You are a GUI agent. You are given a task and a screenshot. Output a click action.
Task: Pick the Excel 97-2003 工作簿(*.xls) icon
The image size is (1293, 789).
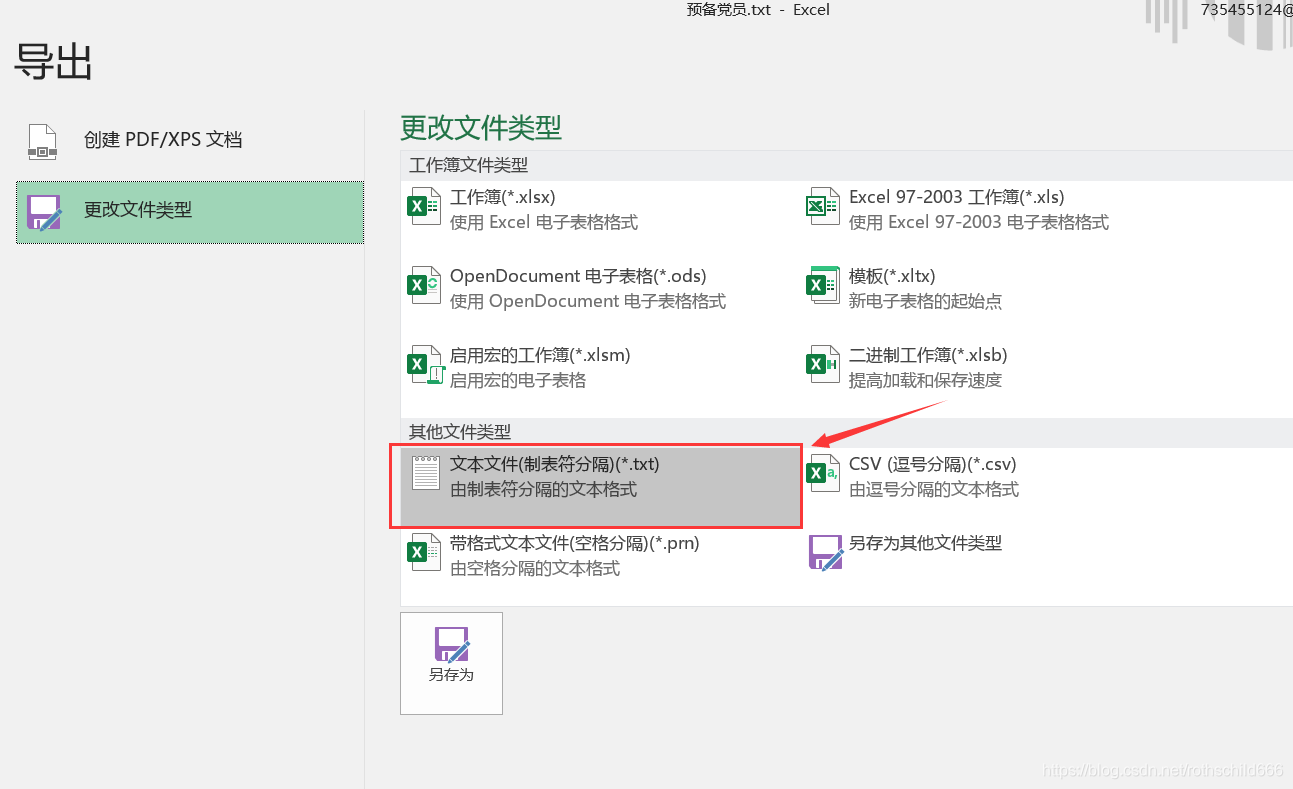pyautogui.click(x=823, y=206)
